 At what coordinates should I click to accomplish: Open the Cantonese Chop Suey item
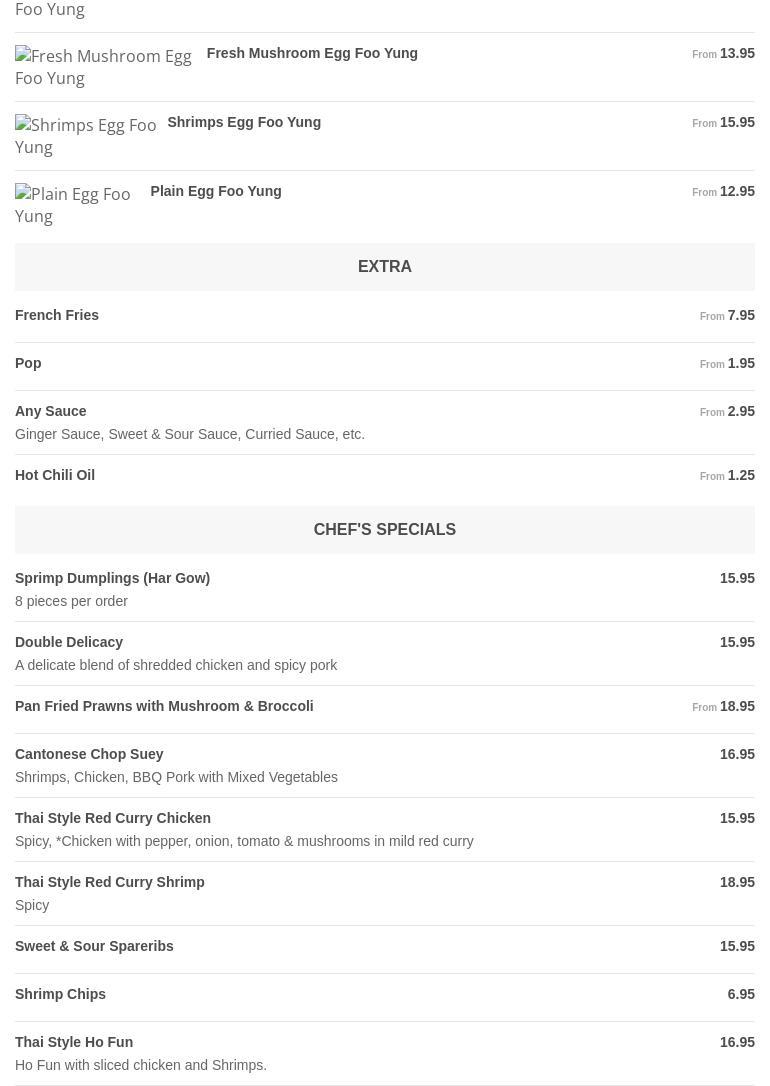coord(89,754)
